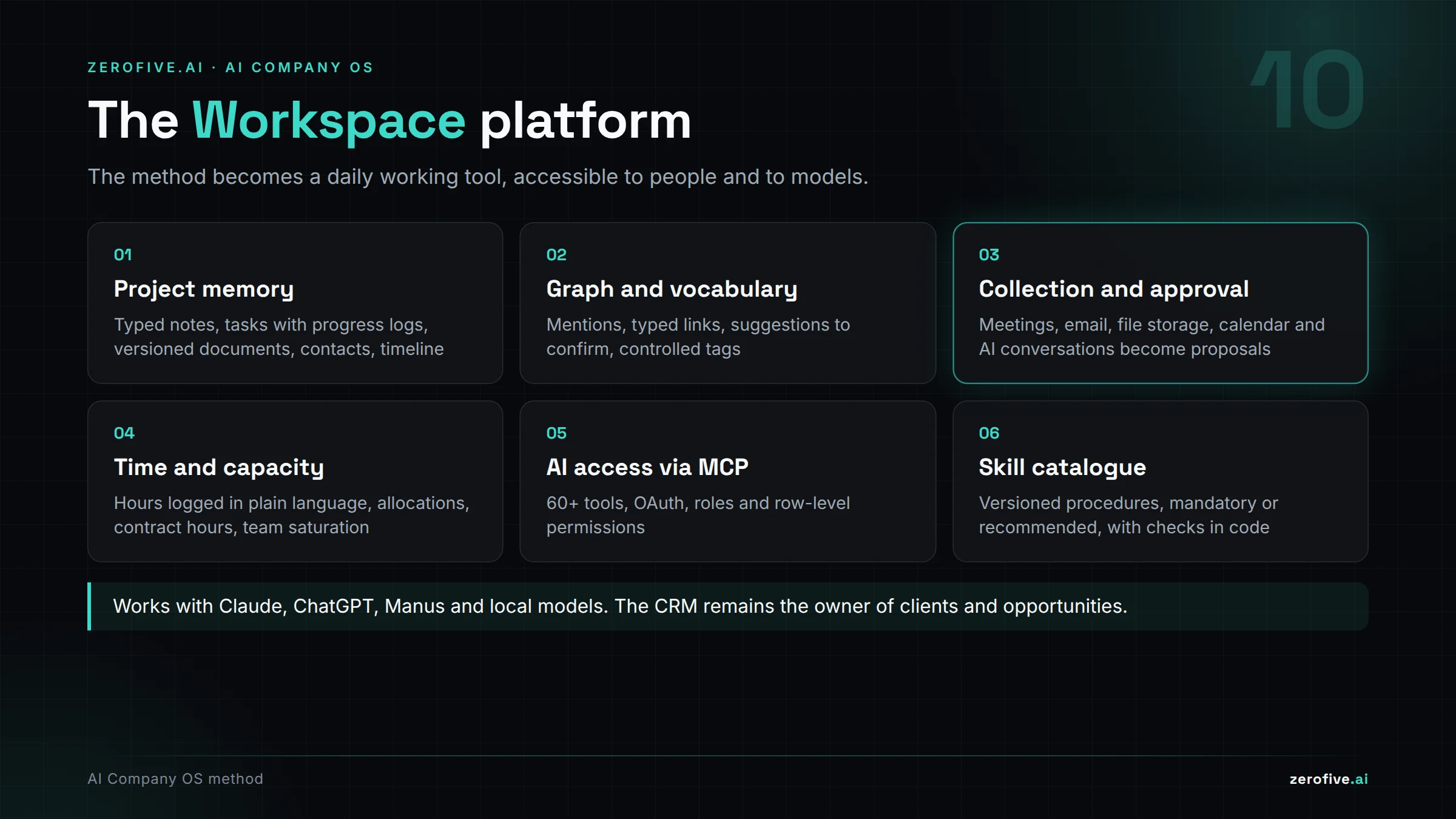Select the 'Graph and vocabulary' card title
Image resolution: width=1456 pixels, height=819 pixels.
coord(672,289)
